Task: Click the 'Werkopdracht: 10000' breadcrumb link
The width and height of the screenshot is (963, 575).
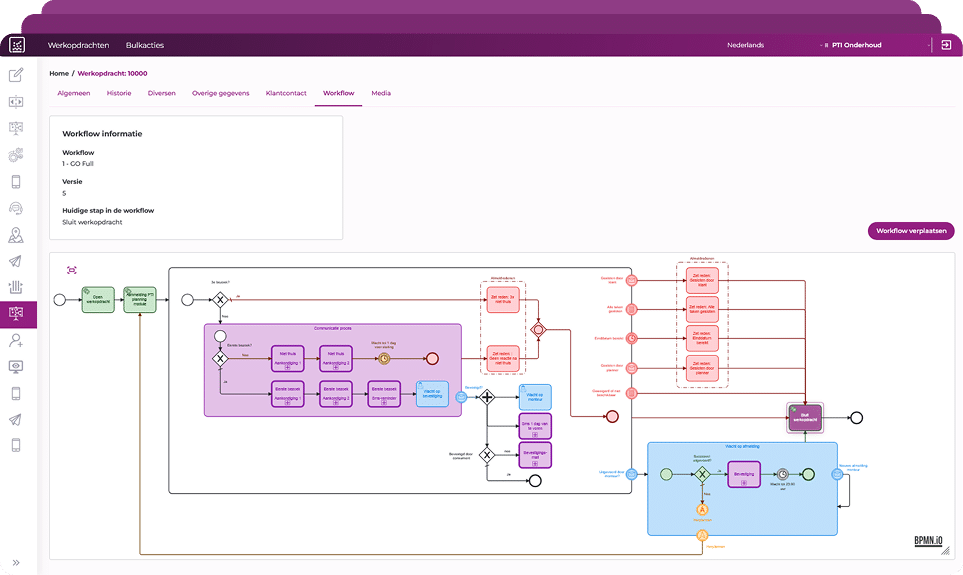Action: tap(112, 73)
